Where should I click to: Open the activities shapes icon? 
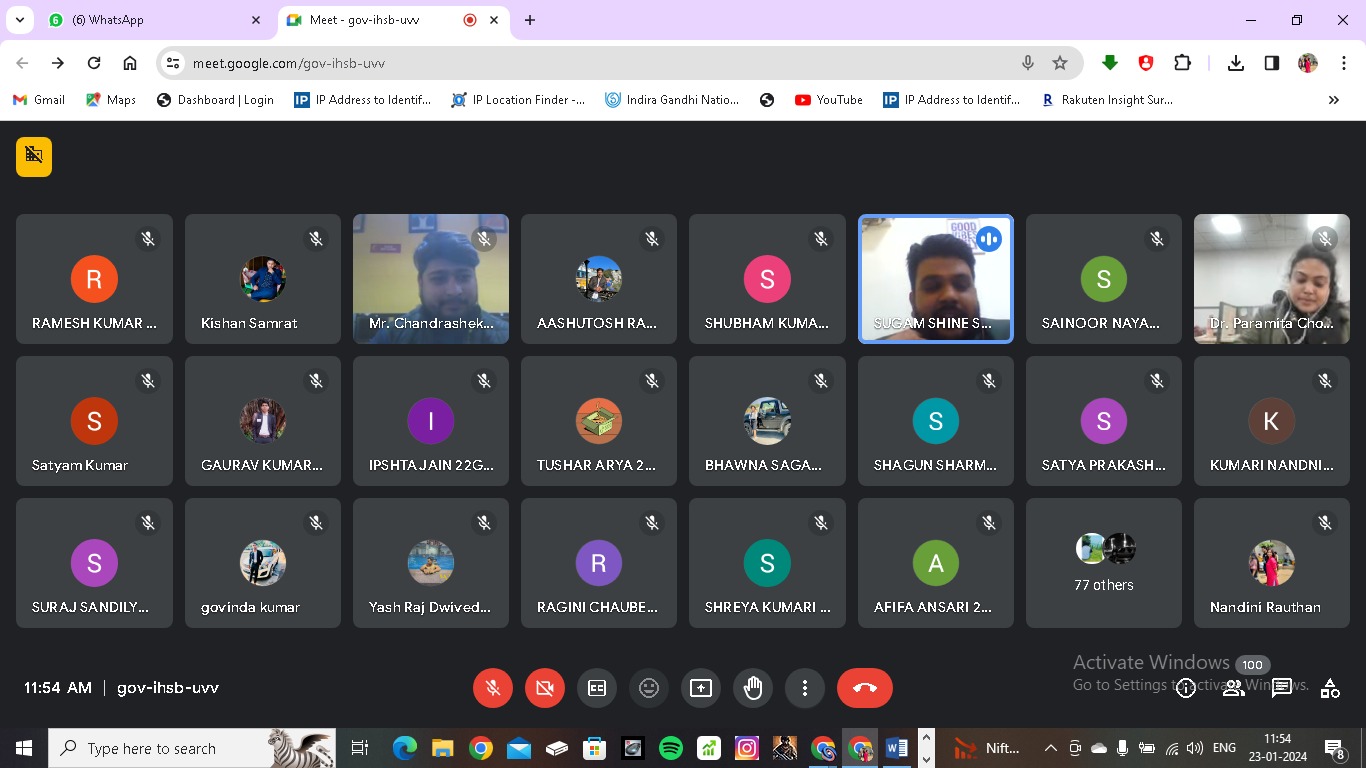click(x=1330, y=688)
